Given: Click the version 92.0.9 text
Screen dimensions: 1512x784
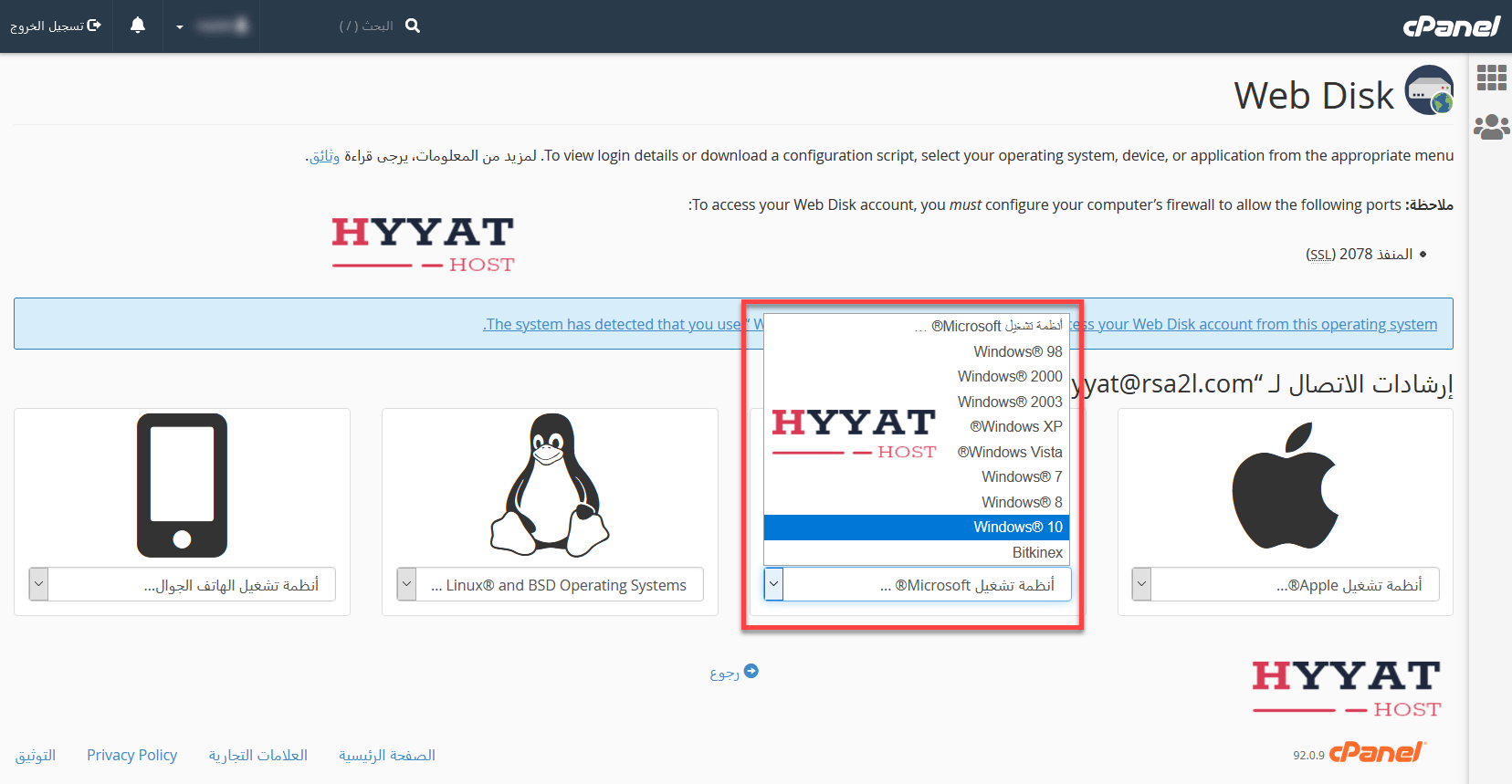Looking at the screenshot, I should pyautogui.click(x=1308, y=755).
